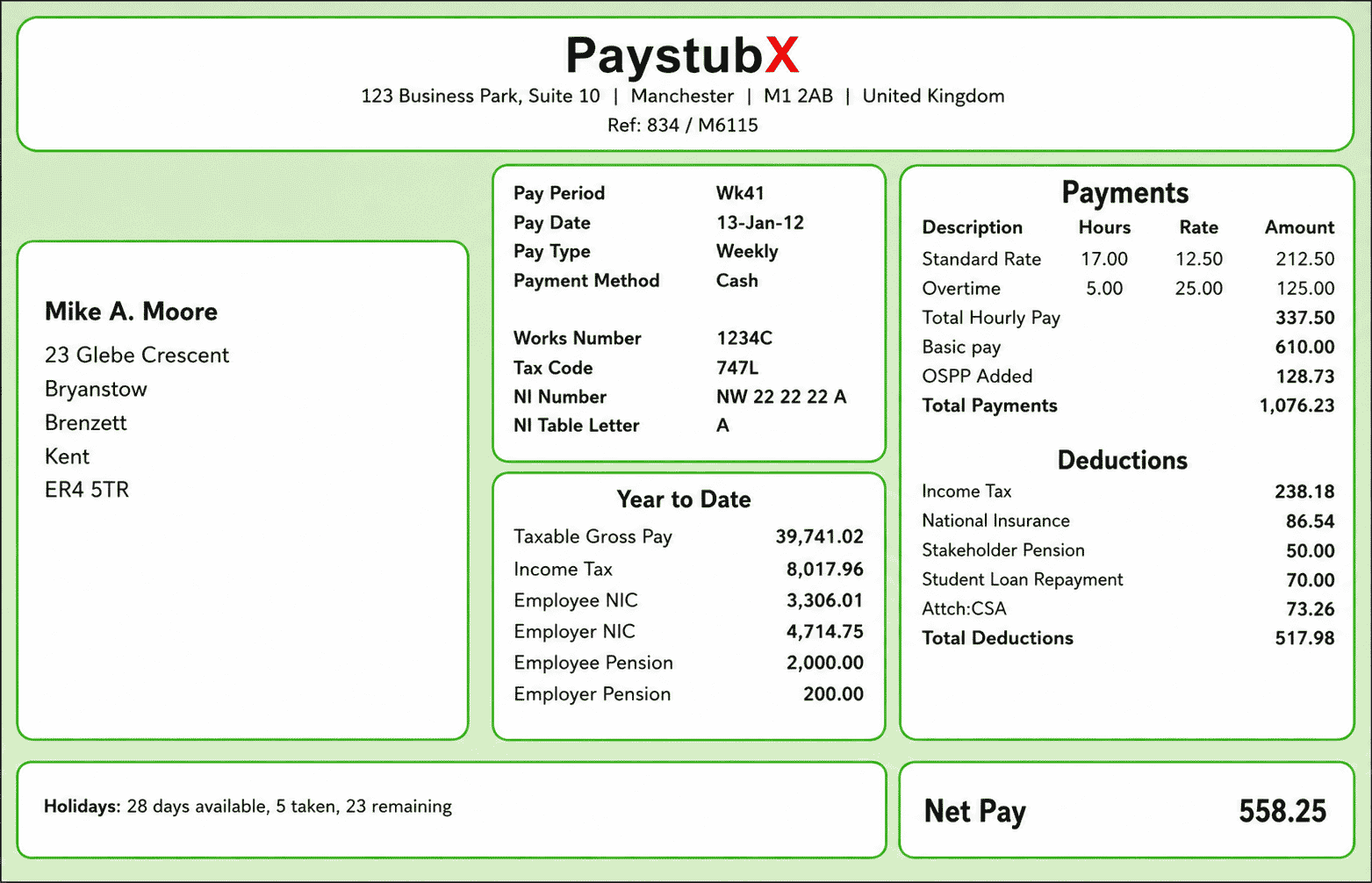
Task: Click Employee Pension value '2,000.00'
Action: (x=824, y=663)
